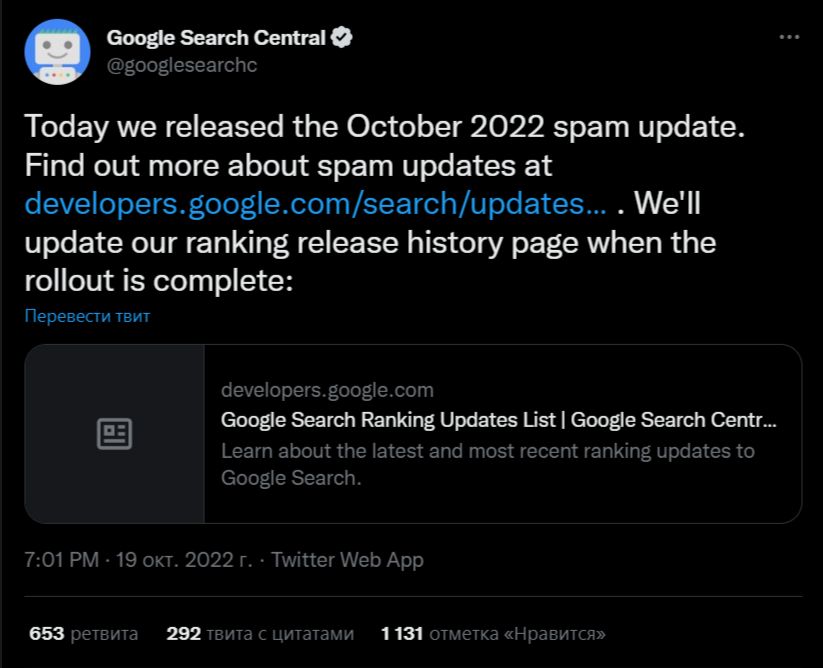The width and height of the screenshot is (823, 668).
Task: Open the three-dots more menu
Action: pyautogui.click(x=789, y=38)
